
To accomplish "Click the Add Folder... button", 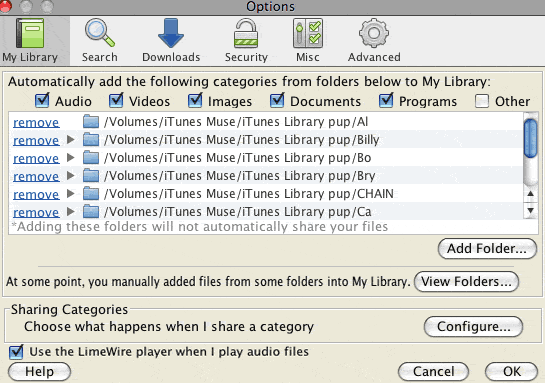I will [487, 248].
